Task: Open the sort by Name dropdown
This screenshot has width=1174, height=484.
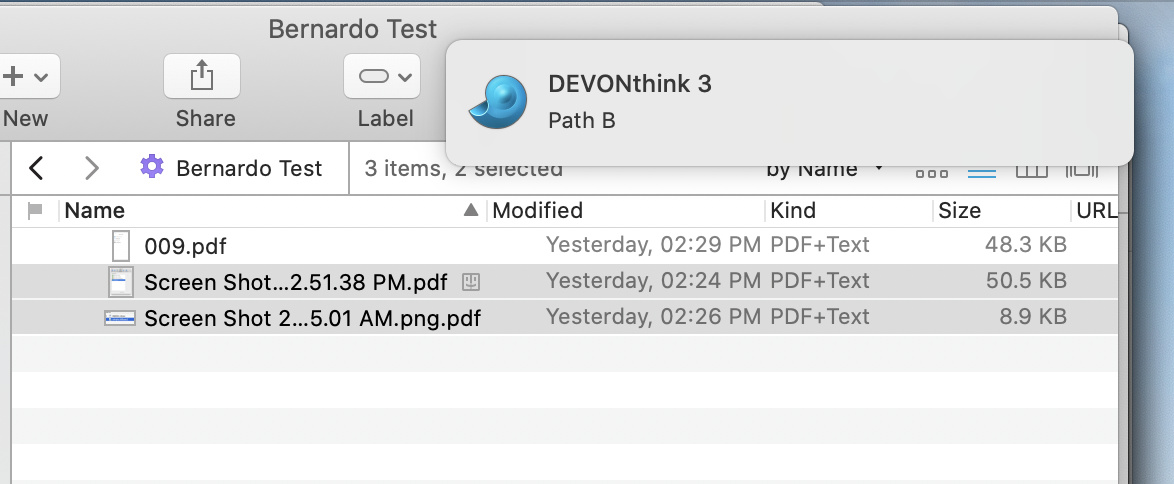Action: 825,169
